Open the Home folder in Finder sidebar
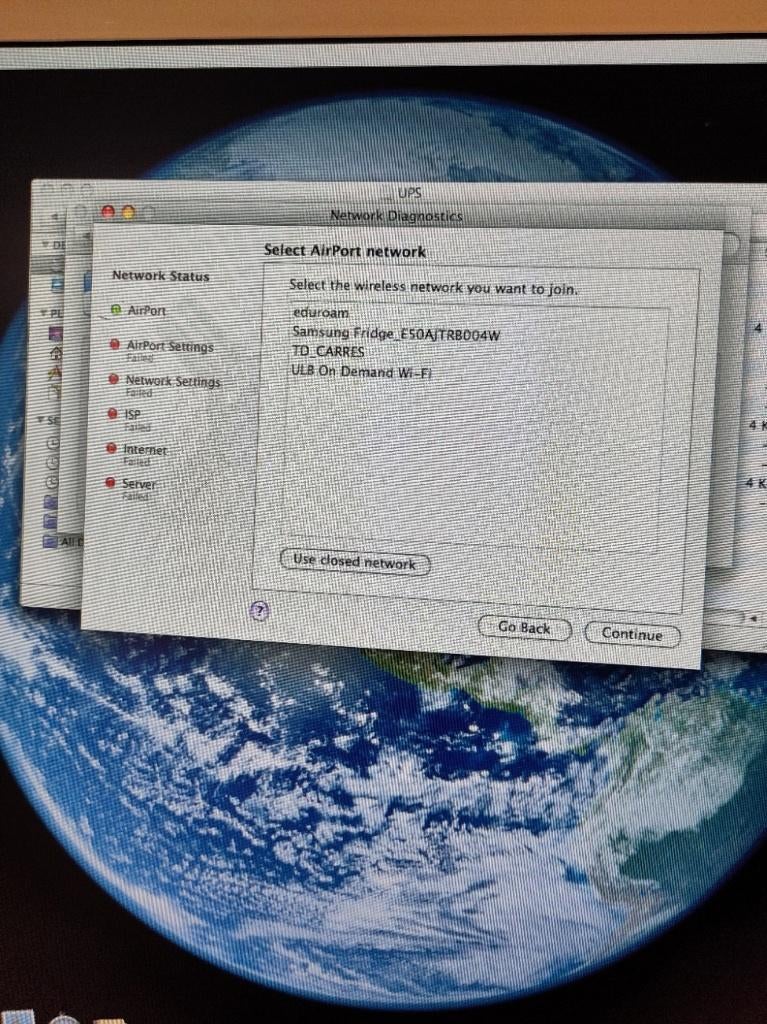The width and height of the screenshot is (767, 1024). pos(56,353)
